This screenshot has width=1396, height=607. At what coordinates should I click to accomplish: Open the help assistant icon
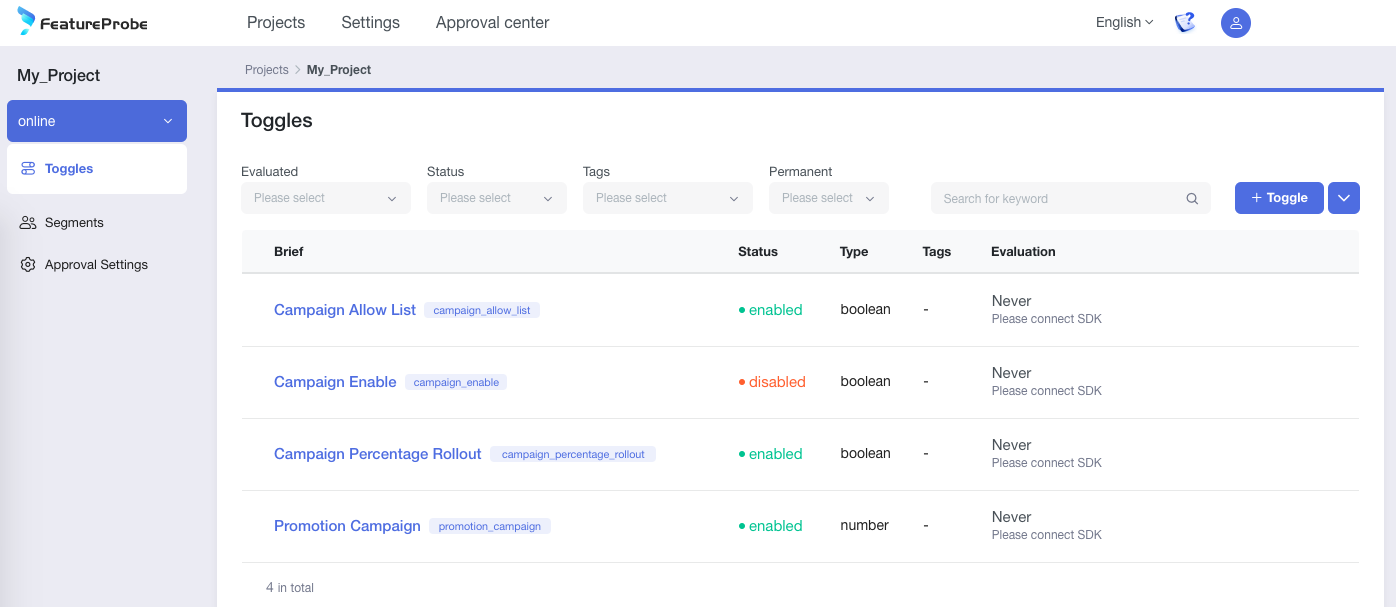pyautogui.click(x=1185, y=22)
